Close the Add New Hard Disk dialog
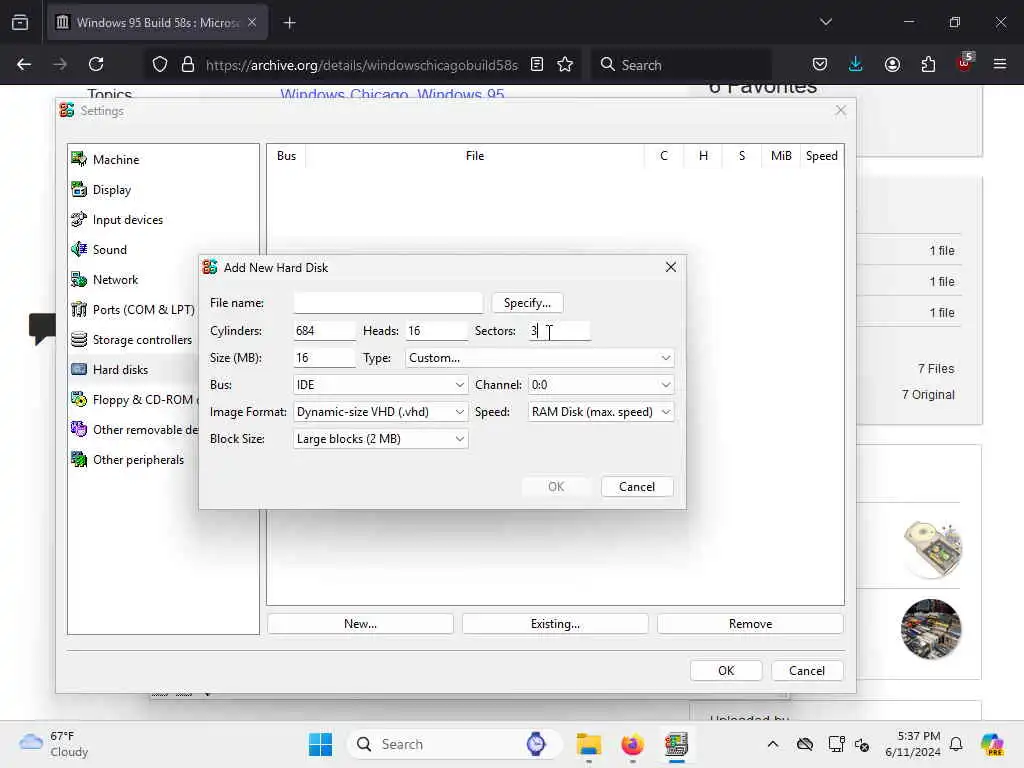Viewport: 1024px width, 768px height. [x=671, y=267]
